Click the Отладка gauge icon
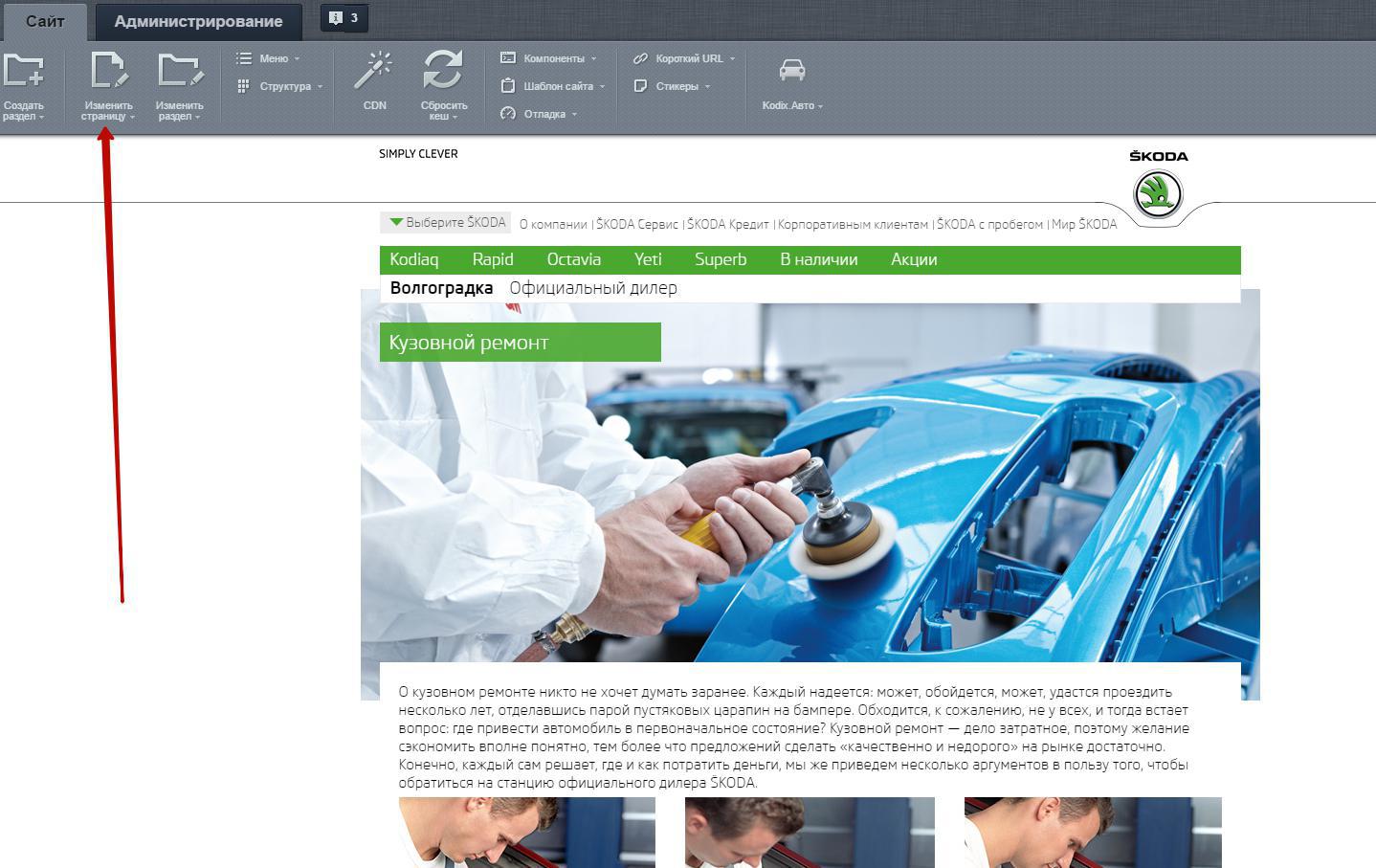 point(508,114)
